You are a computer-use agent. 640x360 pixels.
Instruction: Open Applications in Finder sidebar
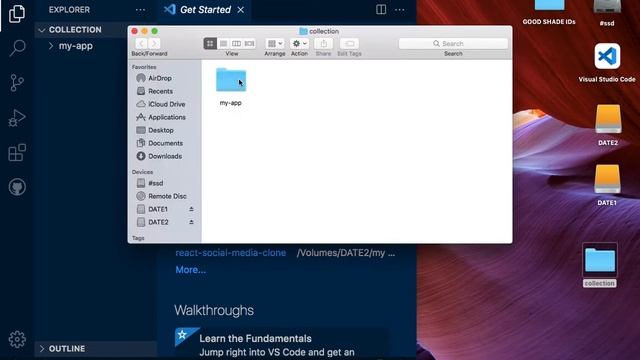tap(167, 117)
